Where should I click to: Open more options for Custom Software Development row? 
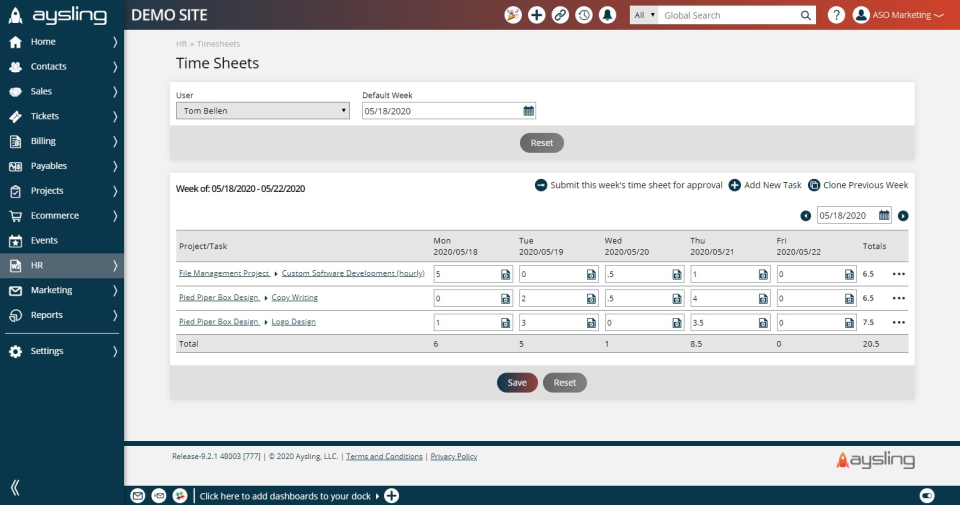tap(898, 274)
